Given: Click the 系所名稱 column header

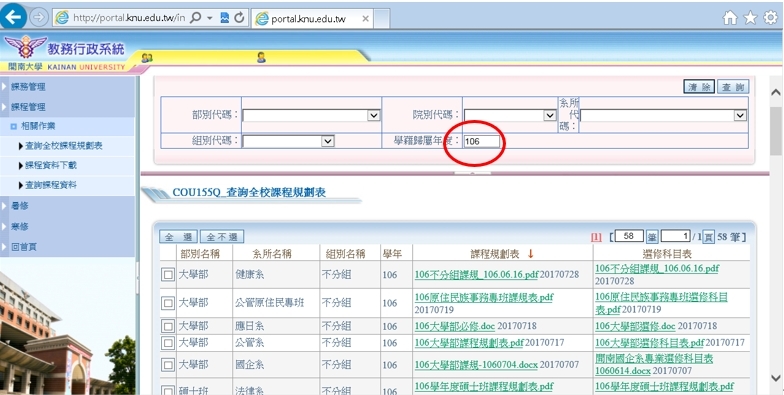Looking at the screenshot, I should point(272,254).
